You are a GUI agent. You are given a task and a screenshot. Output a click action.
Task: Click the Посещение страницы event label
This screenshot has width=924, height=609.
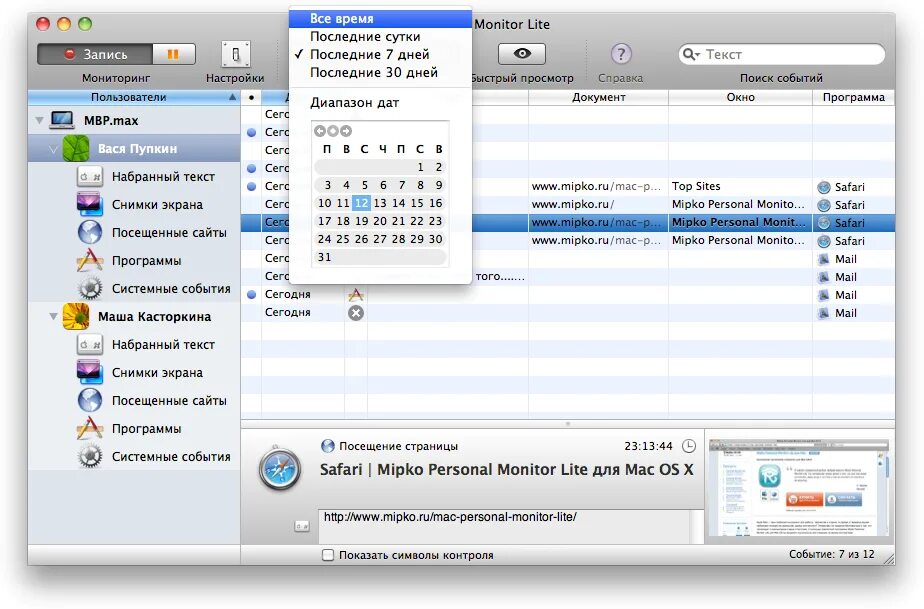398,446
